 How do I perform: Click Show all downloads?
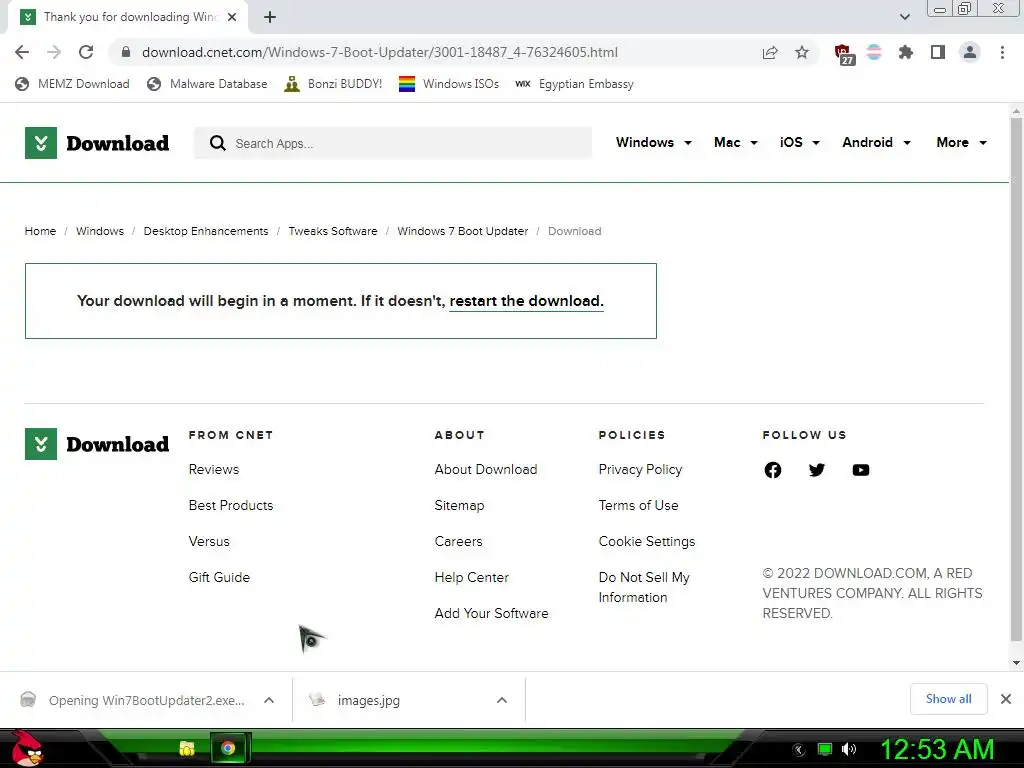tap(948, 699)
